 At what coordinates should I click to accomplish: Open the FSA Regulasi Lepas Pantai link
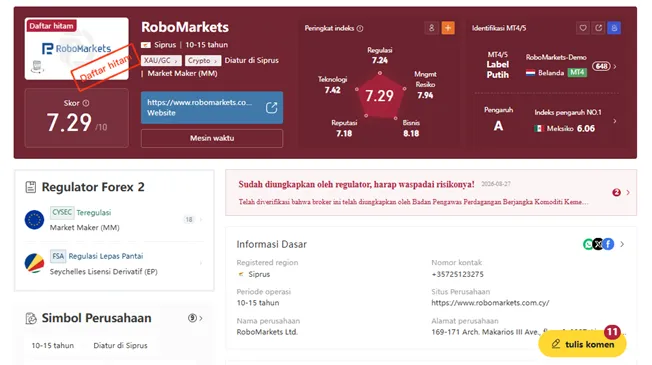click(x=106, y=256)
